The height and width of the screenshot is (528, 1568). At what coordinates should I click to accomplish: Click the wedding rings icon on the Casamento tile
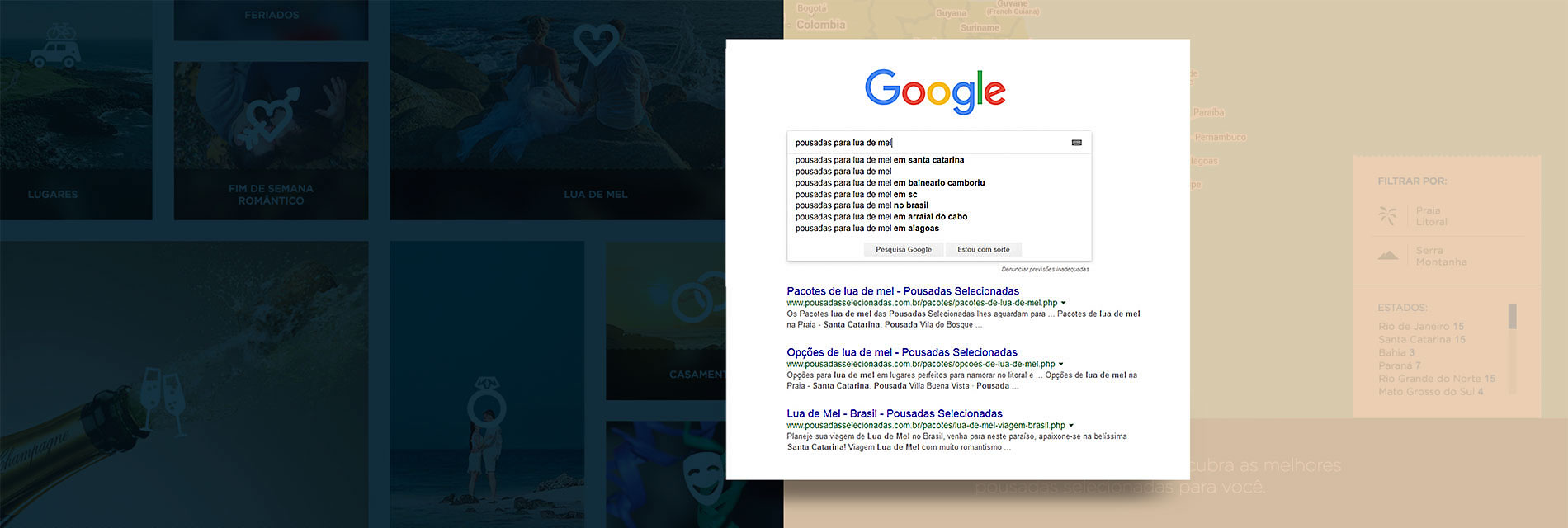(x=697, y=299)
